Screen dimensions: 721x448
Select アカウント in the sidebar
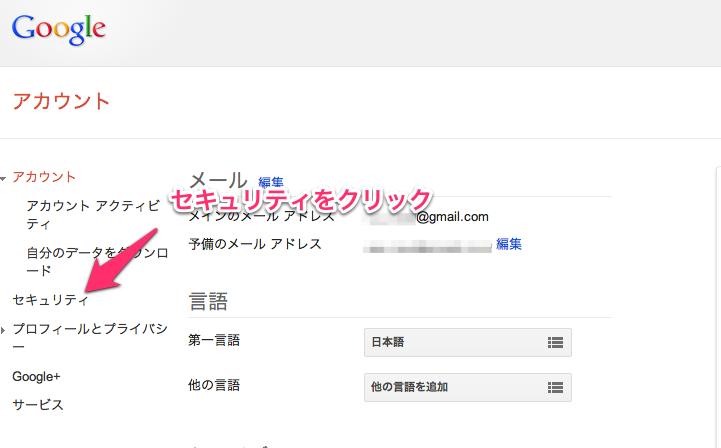click(x=44, y=177)
